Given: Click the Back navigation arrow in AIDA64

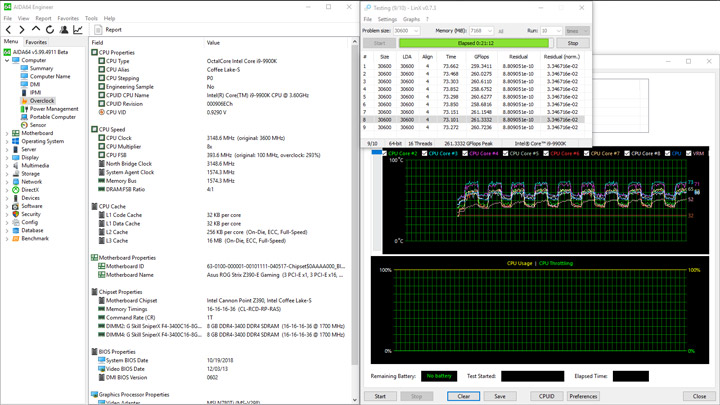Looking at the screenshot, I should (x=8, y=30).
